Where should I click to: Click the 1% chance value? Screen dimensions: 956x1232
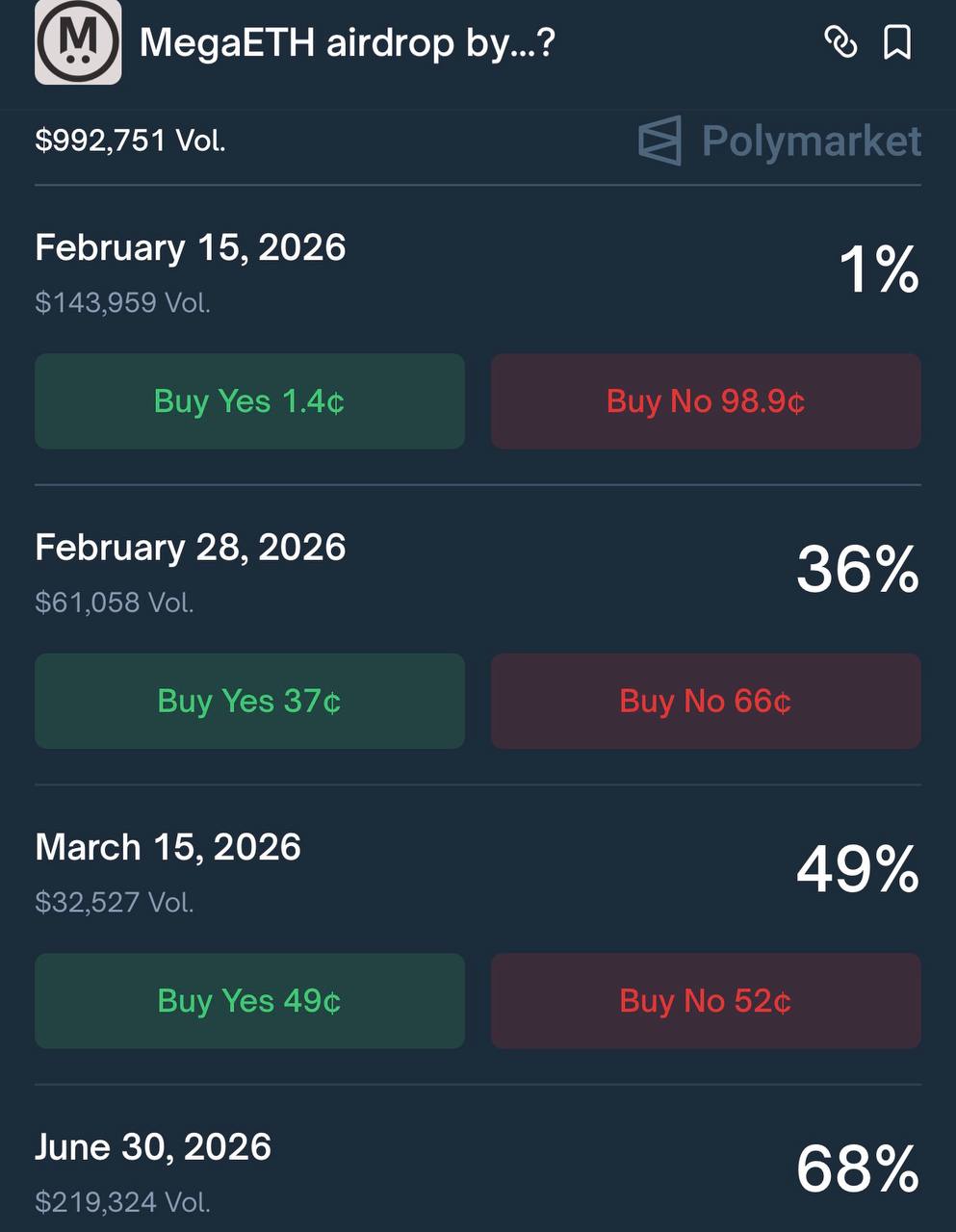[x=879, y=269]
